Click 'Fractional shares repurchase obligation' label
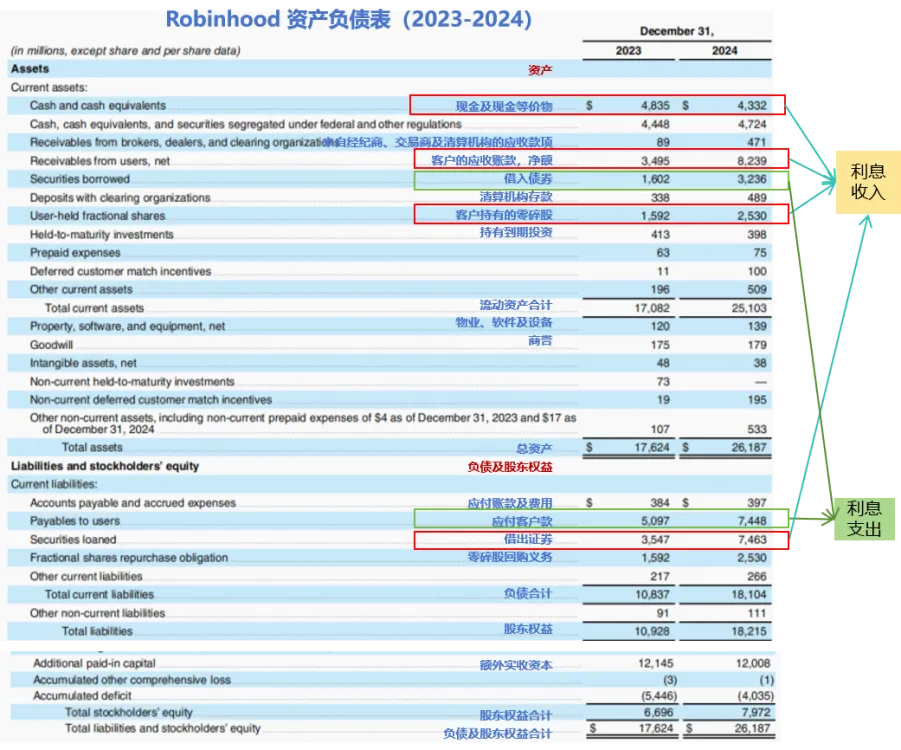The height and width of the screenshot is (750, 901). tap(129, 557)
